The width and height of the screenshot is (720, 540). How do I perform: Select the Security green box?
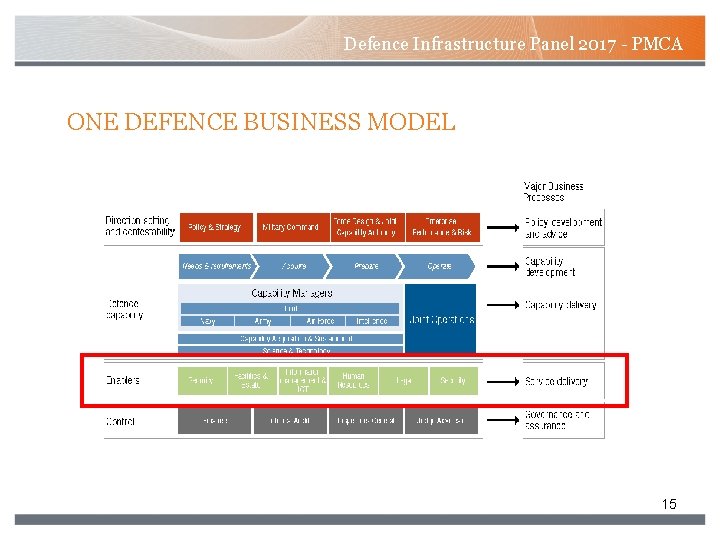[454, 381]
